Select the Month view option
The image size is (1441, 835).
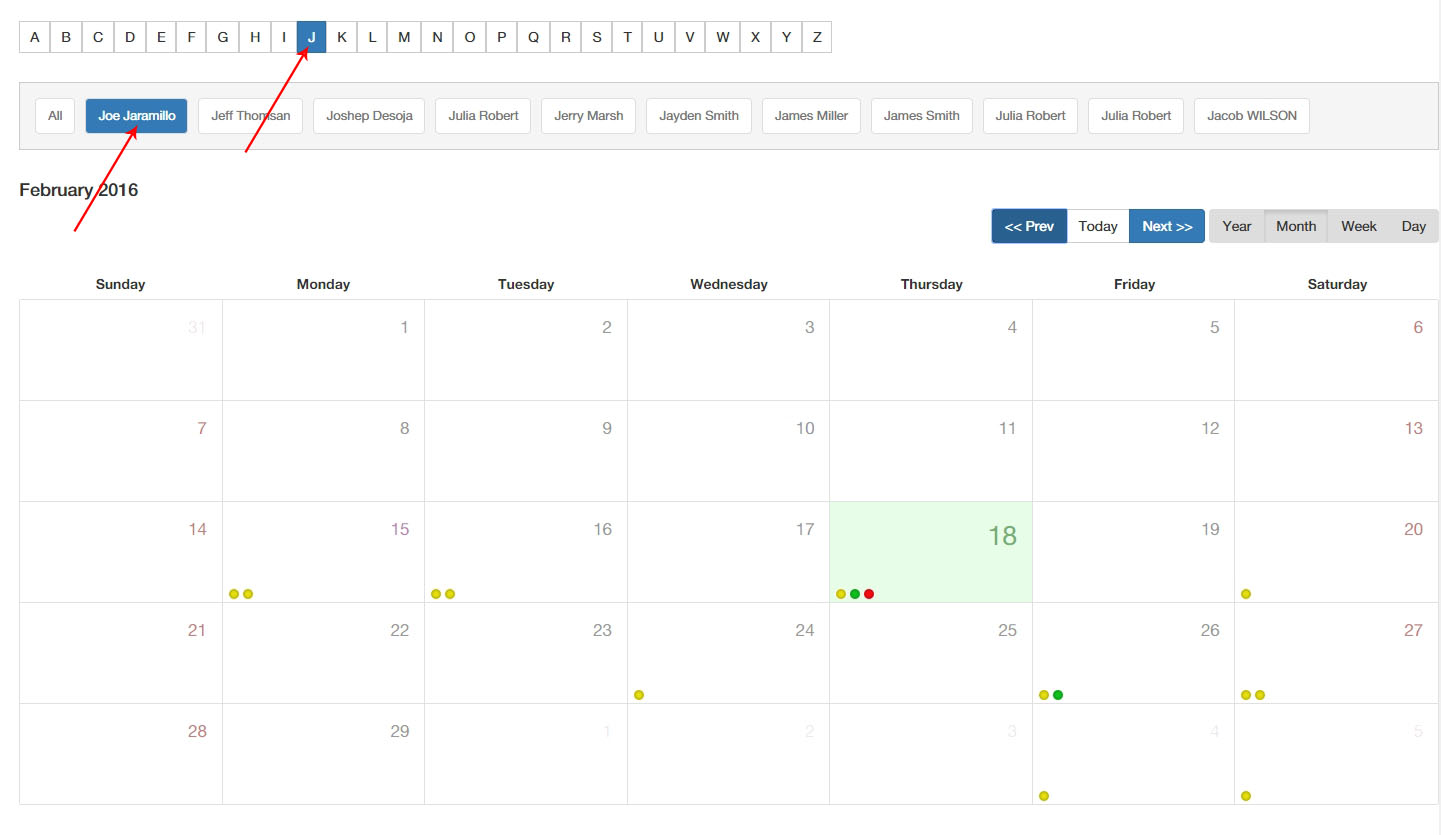pyautogui.click(x=1296, y=226)
